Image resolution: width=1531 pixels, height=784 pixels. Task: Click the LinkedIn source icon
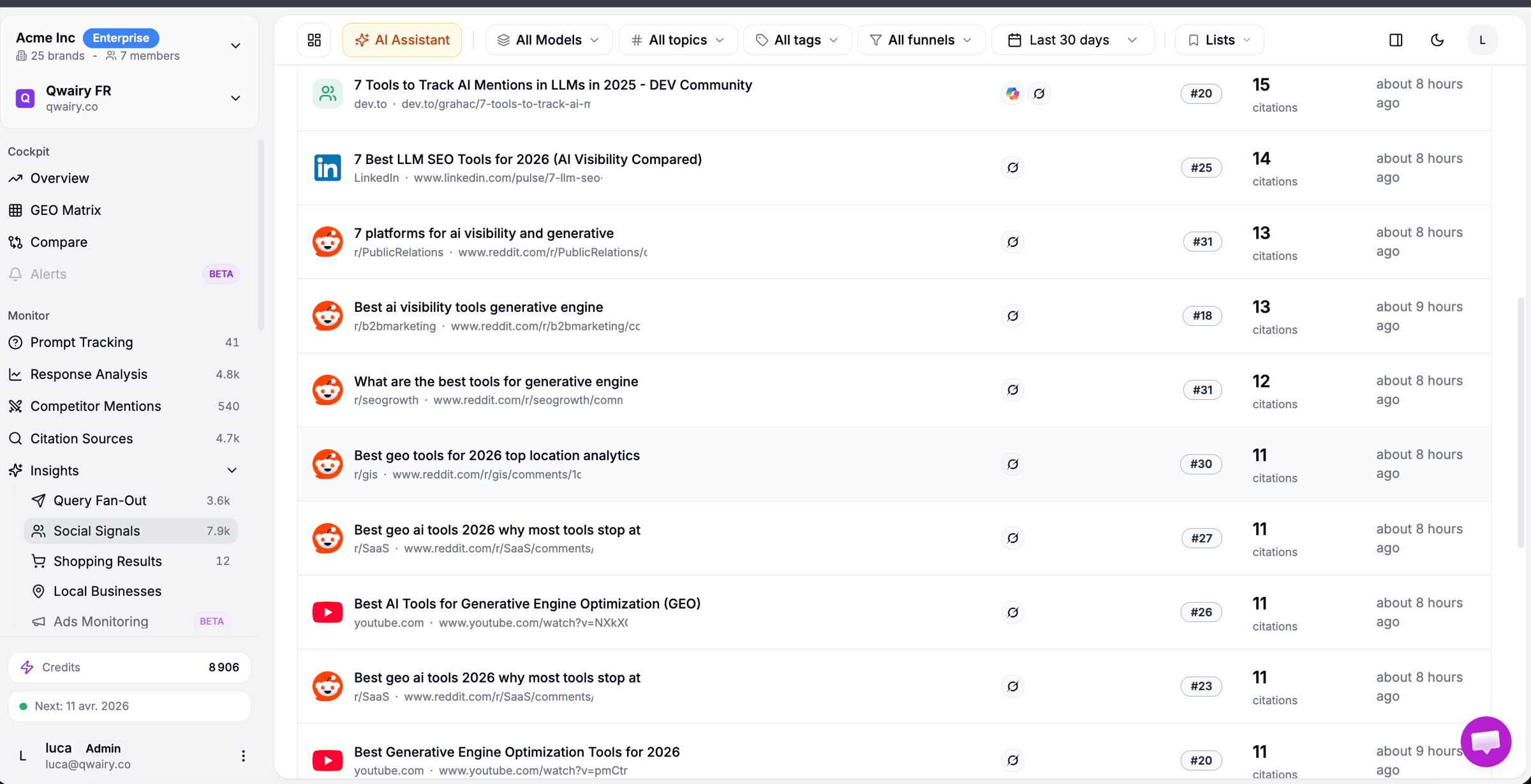point(327,168)
